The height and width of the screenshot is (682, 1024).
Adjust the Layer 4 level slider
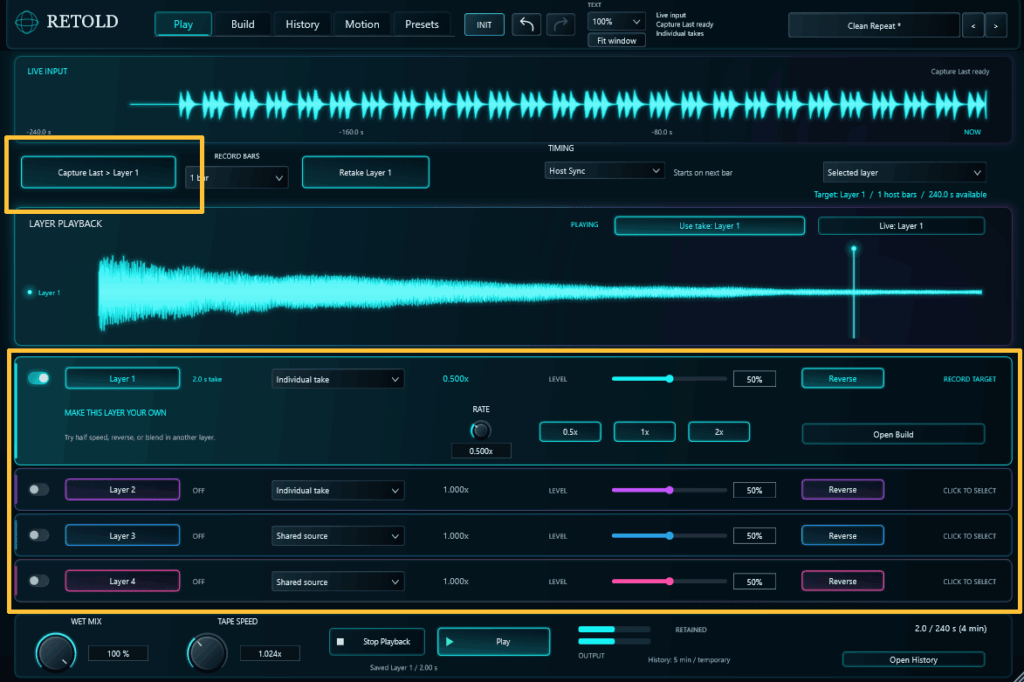669,581
